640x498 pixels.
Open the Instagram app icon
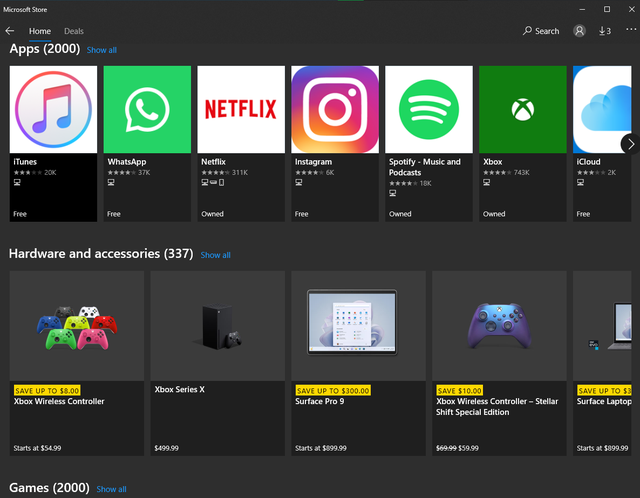pyautogui.click(x=335, y=109)
